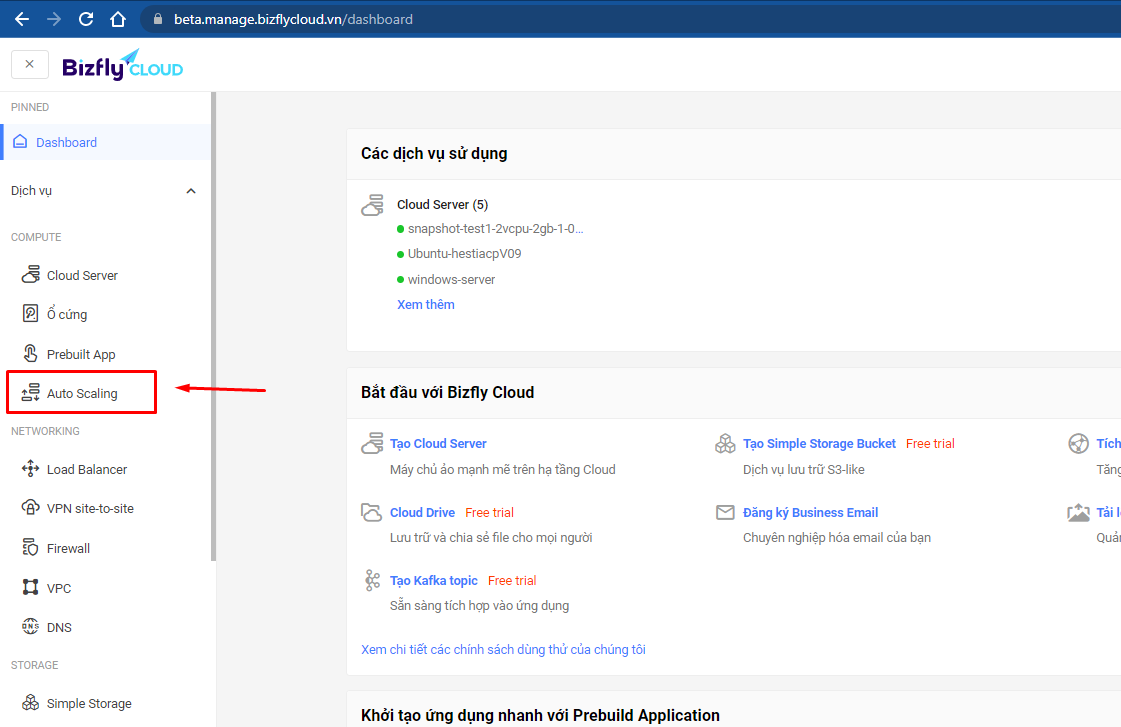This screenshot has width=1121, height=727.
Task: Open the Ubuntu-hestiacpV09 server entry
Action: [x=464, y=254]
